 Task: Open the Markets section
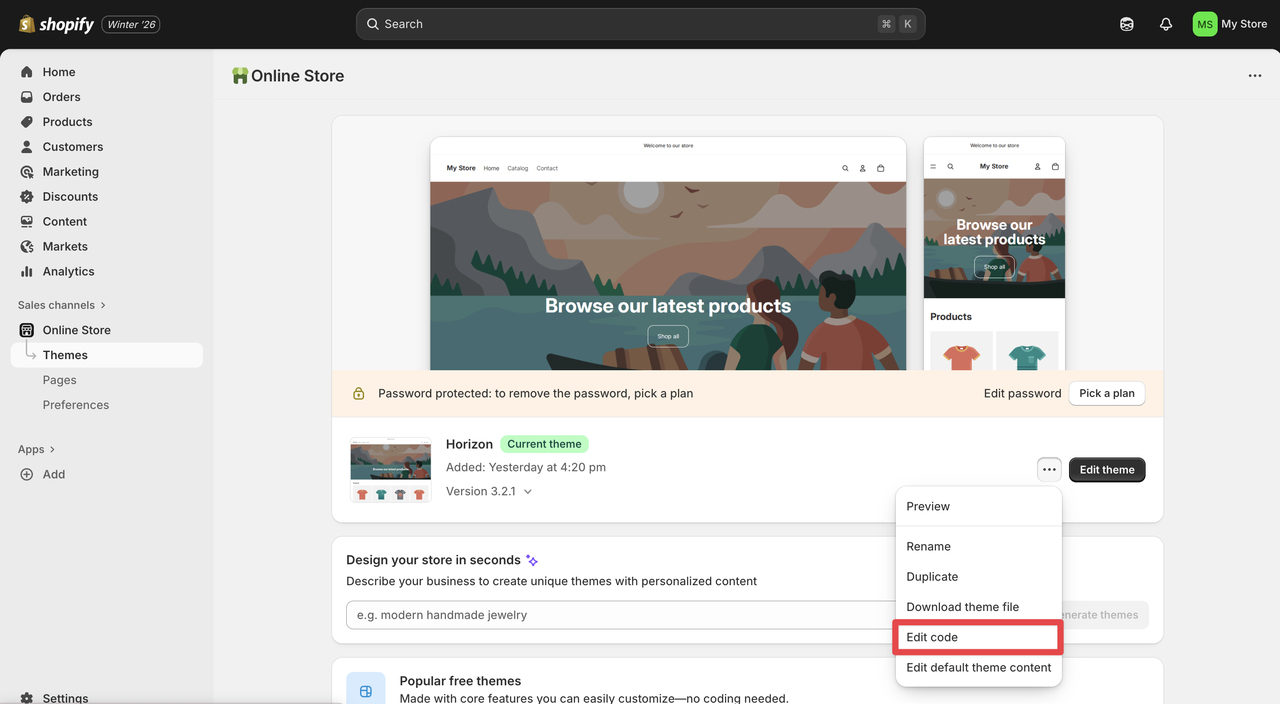pos(65,246)
